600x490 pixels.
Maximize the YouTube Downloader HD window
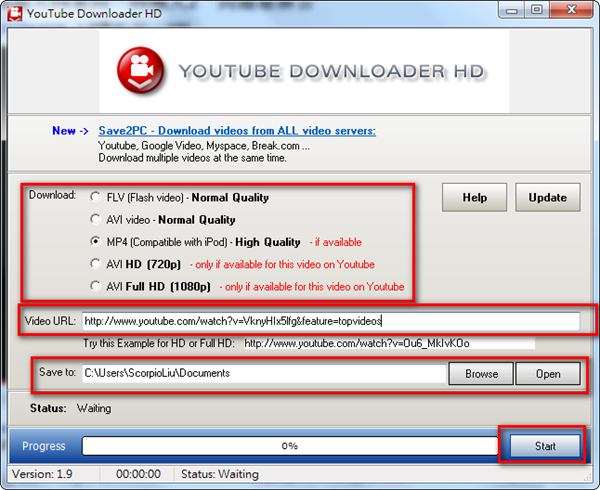(x=537, y=10)
